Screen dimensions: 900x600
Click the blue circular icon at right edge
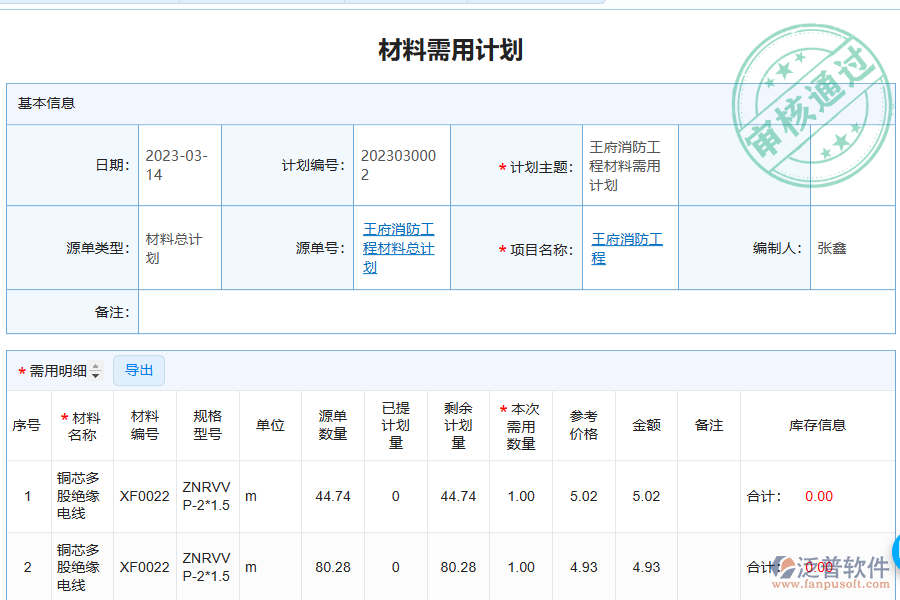(897, 551)
